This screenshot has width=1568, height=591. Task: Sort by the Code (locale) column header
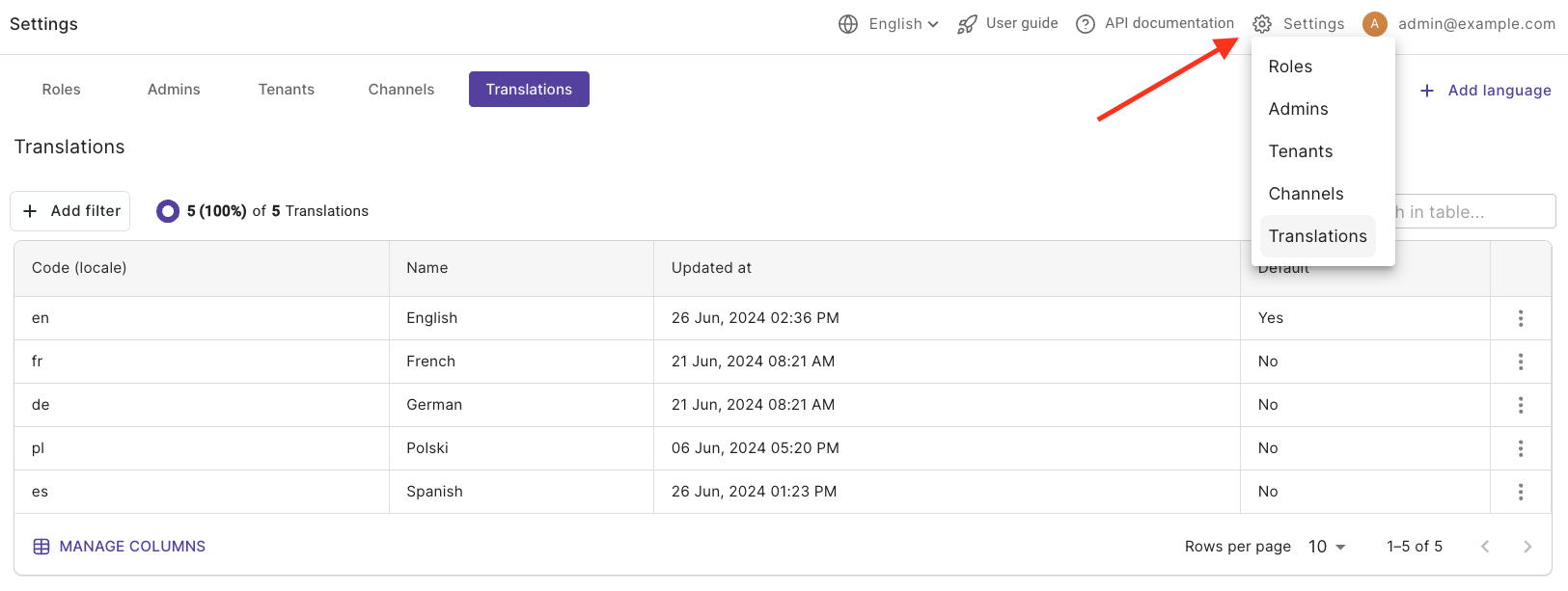79,268
